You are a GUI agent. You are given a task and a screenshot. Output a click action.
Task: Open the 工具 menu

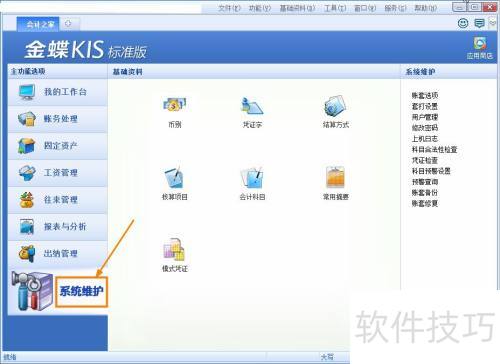point(335,8)
